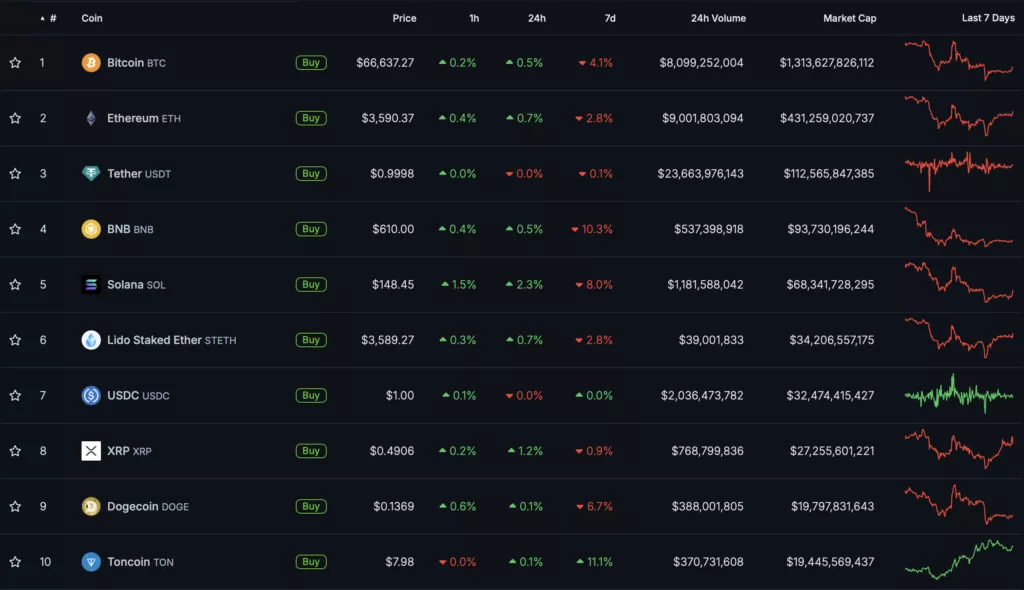Sort by the Price column header

(x=404, y=18)
